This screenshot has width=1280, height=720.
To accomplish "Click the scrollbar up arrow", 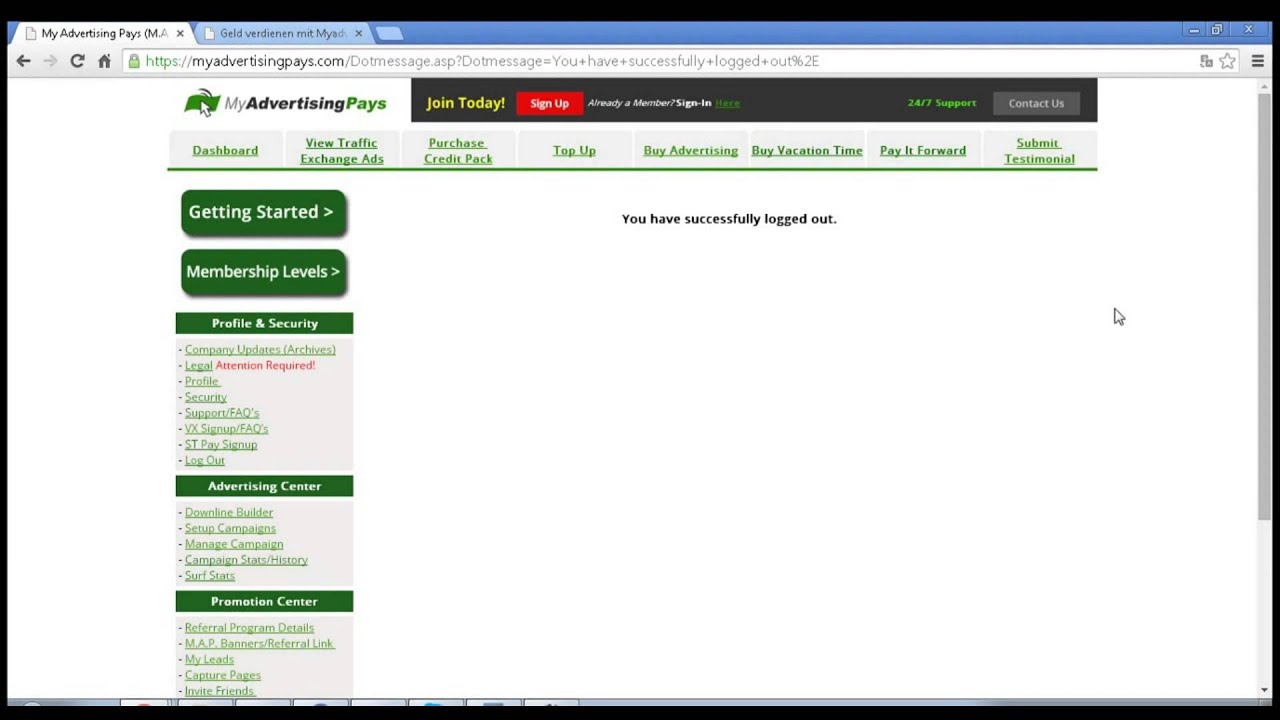I will pos(1264,86).
